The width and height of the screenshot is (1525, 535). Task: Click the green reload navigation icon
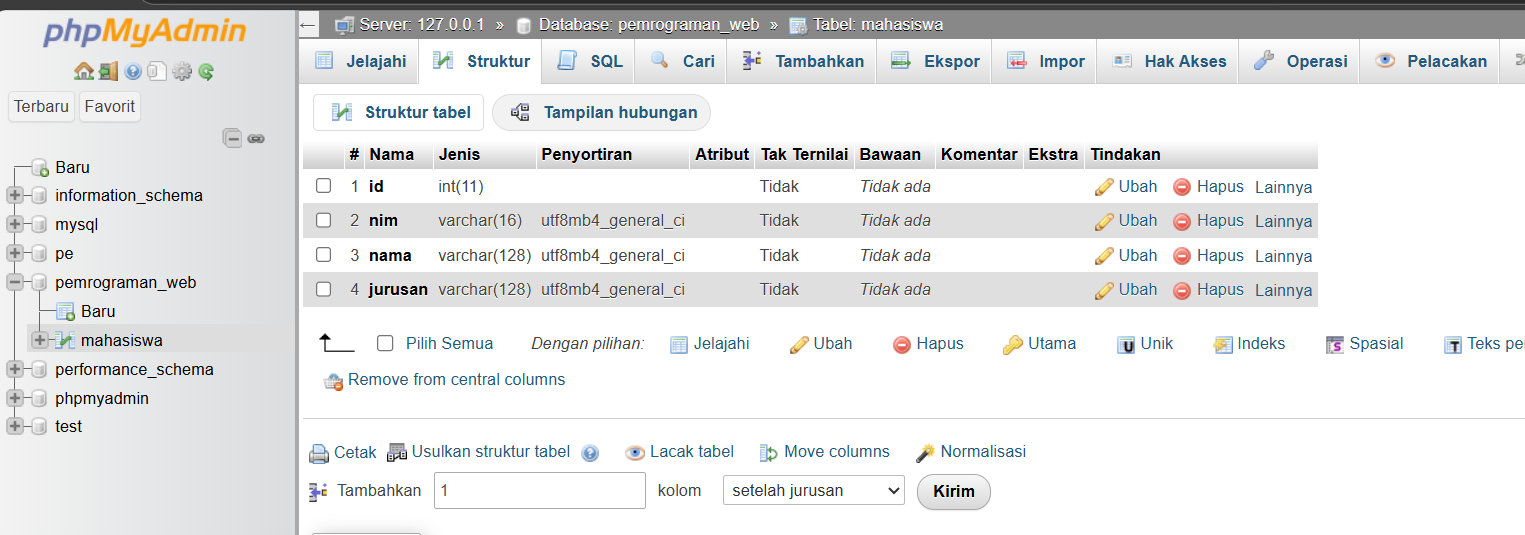click(x=206, y=71)
